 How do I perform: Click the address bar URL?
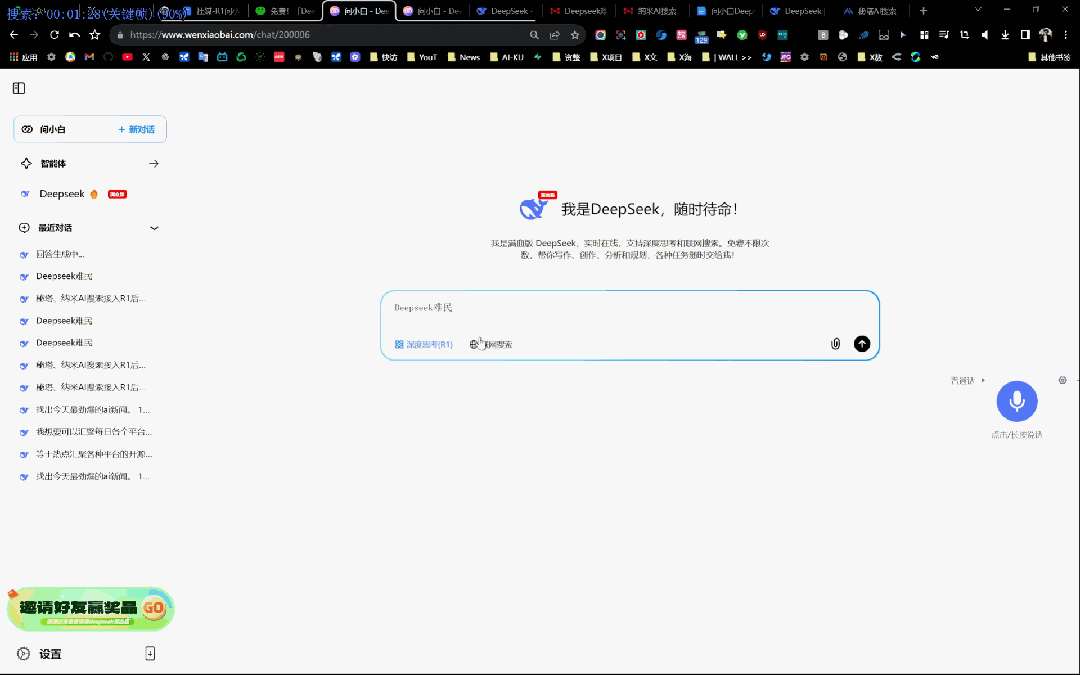(220, 34)
